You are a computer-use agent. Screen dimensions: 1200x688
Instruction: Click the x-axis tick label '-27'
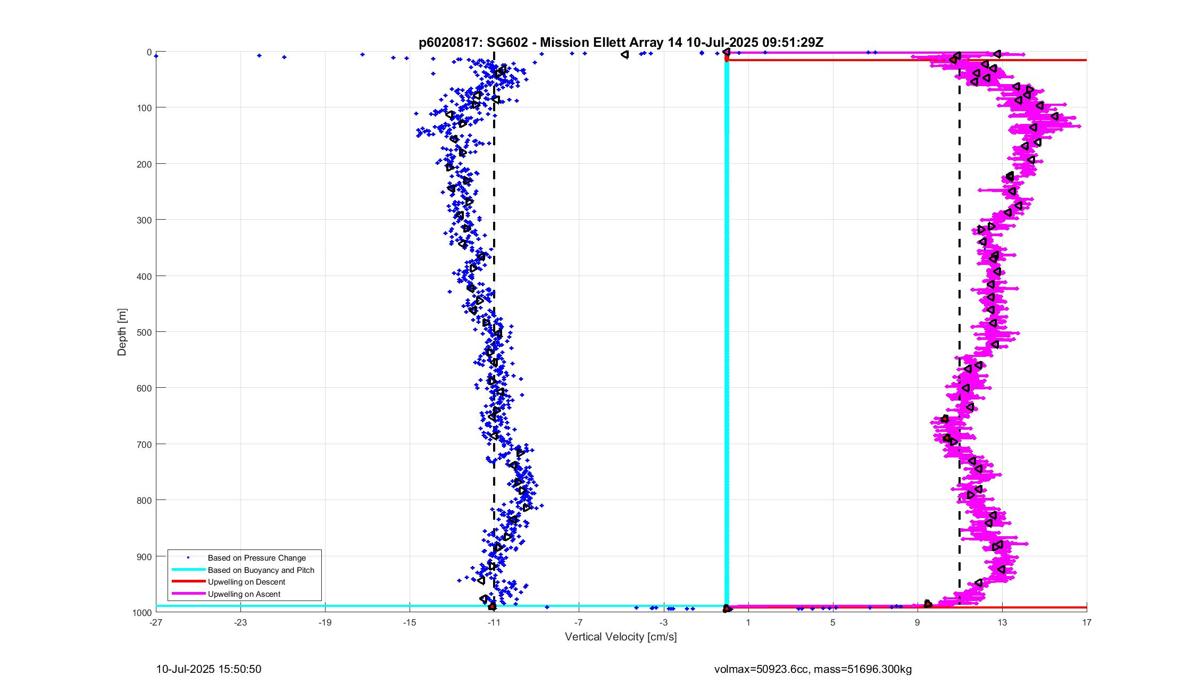[x=156, y=622]
